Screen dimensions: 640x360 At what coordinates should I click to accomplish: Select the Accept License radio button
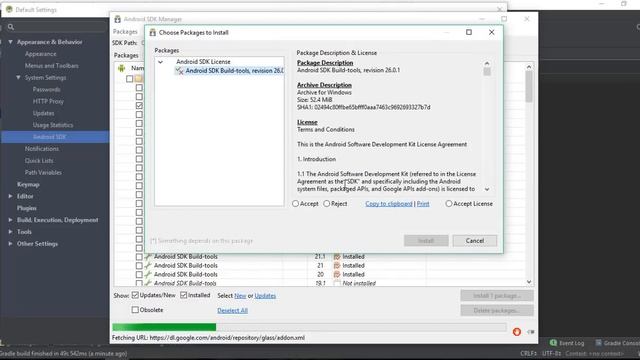click(x=449, y=203)
